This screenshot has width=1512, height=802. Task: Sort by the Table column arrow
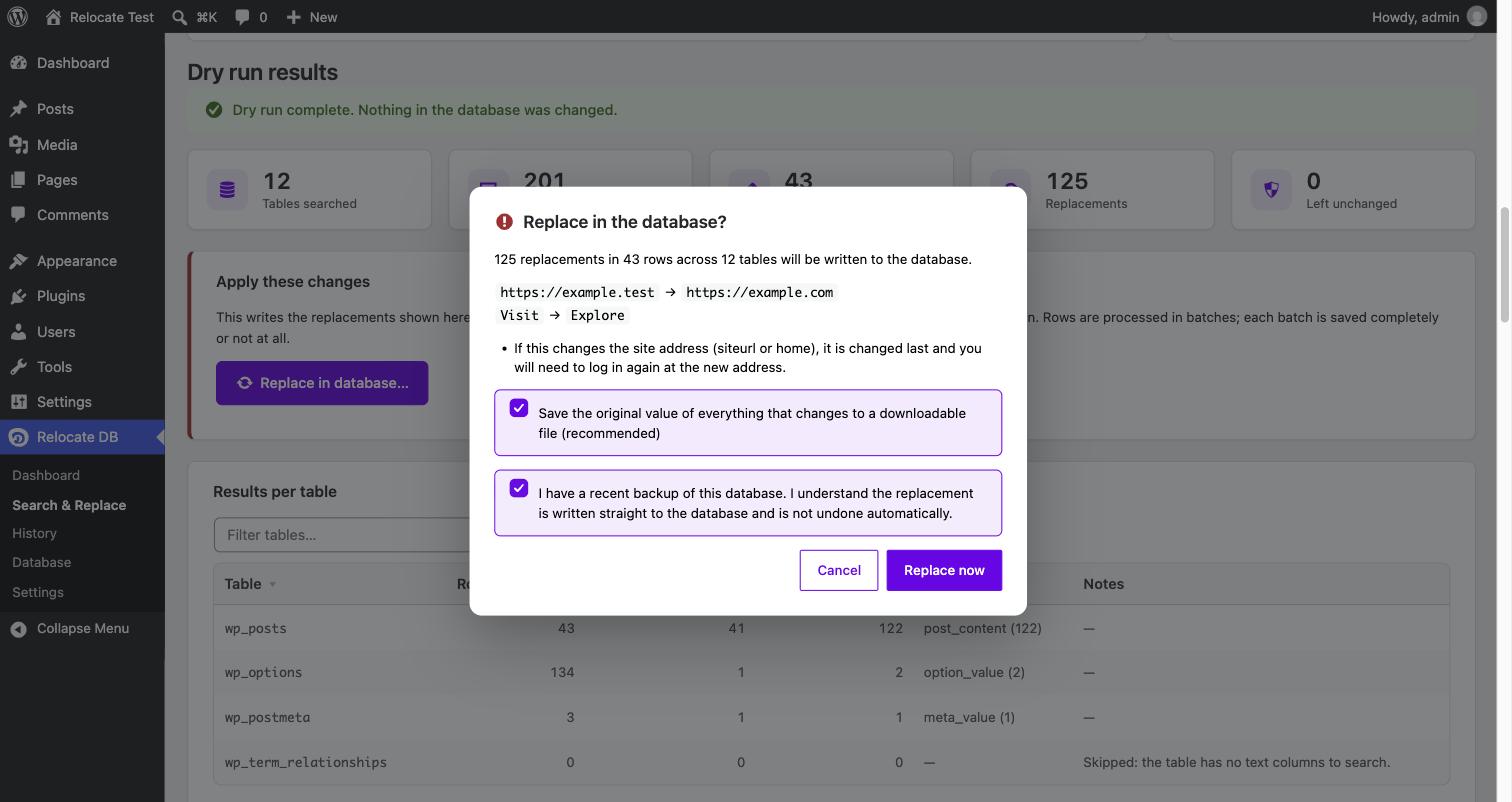pos(272,585)
